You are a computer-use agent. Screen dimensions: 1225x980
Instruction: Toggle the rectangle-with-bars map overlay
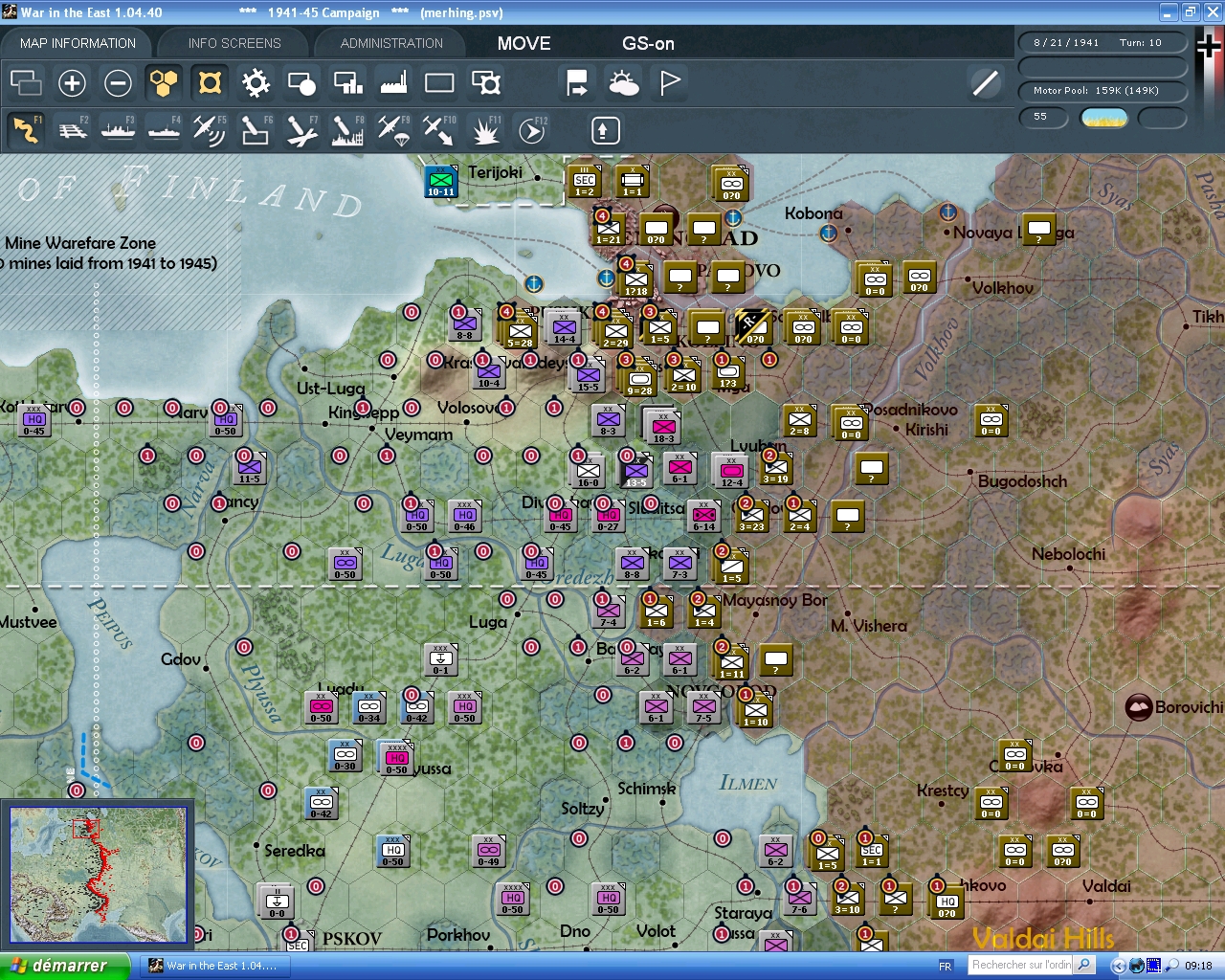click(347, 83)
